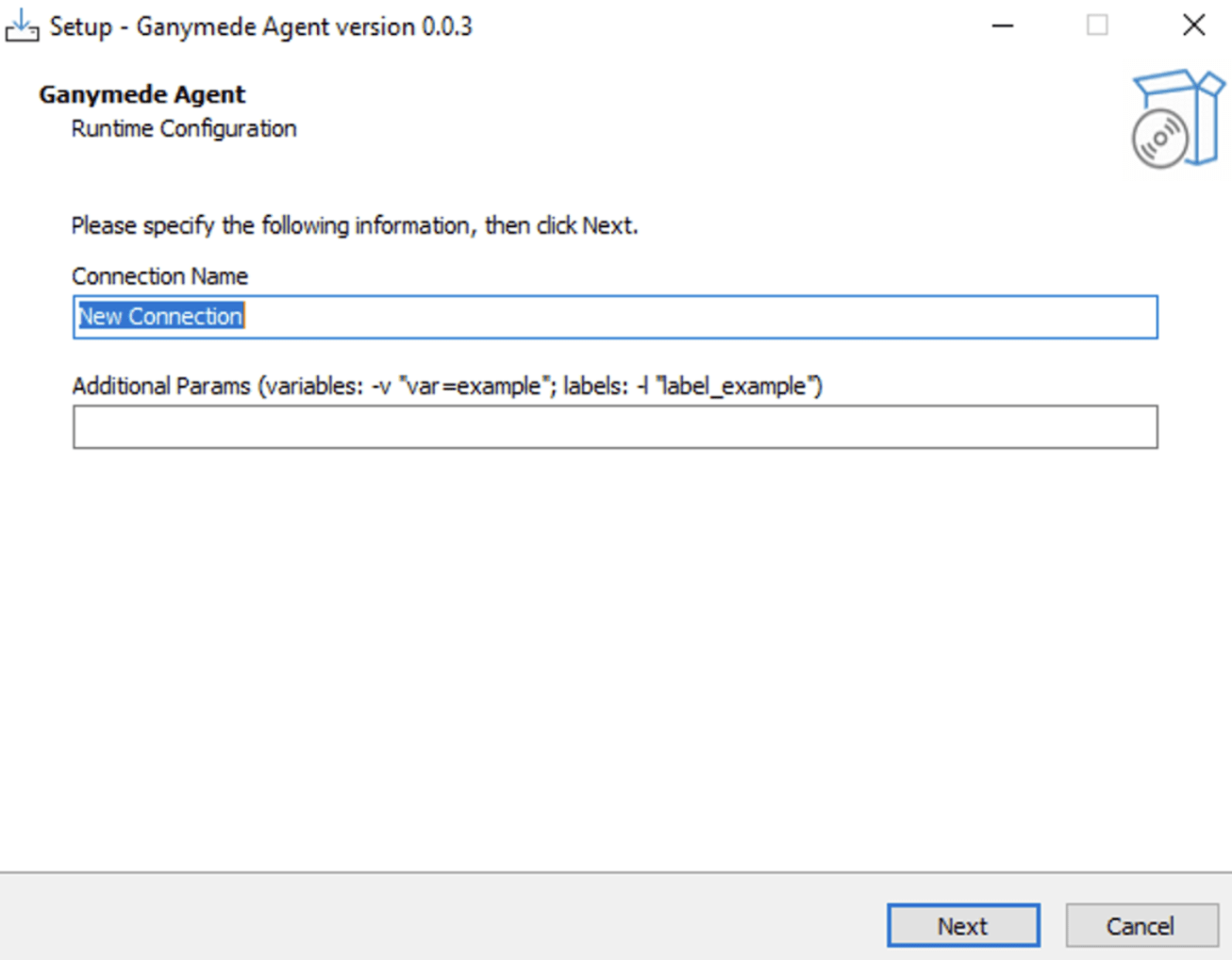Screen dimensions: 1232x960
Task: Minimize the Setup window
Action: point(1003,25)
